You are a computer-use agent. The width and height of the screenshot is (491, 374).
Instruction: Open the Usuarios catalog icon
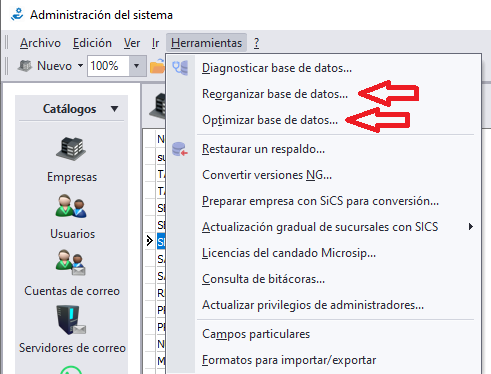71,206
